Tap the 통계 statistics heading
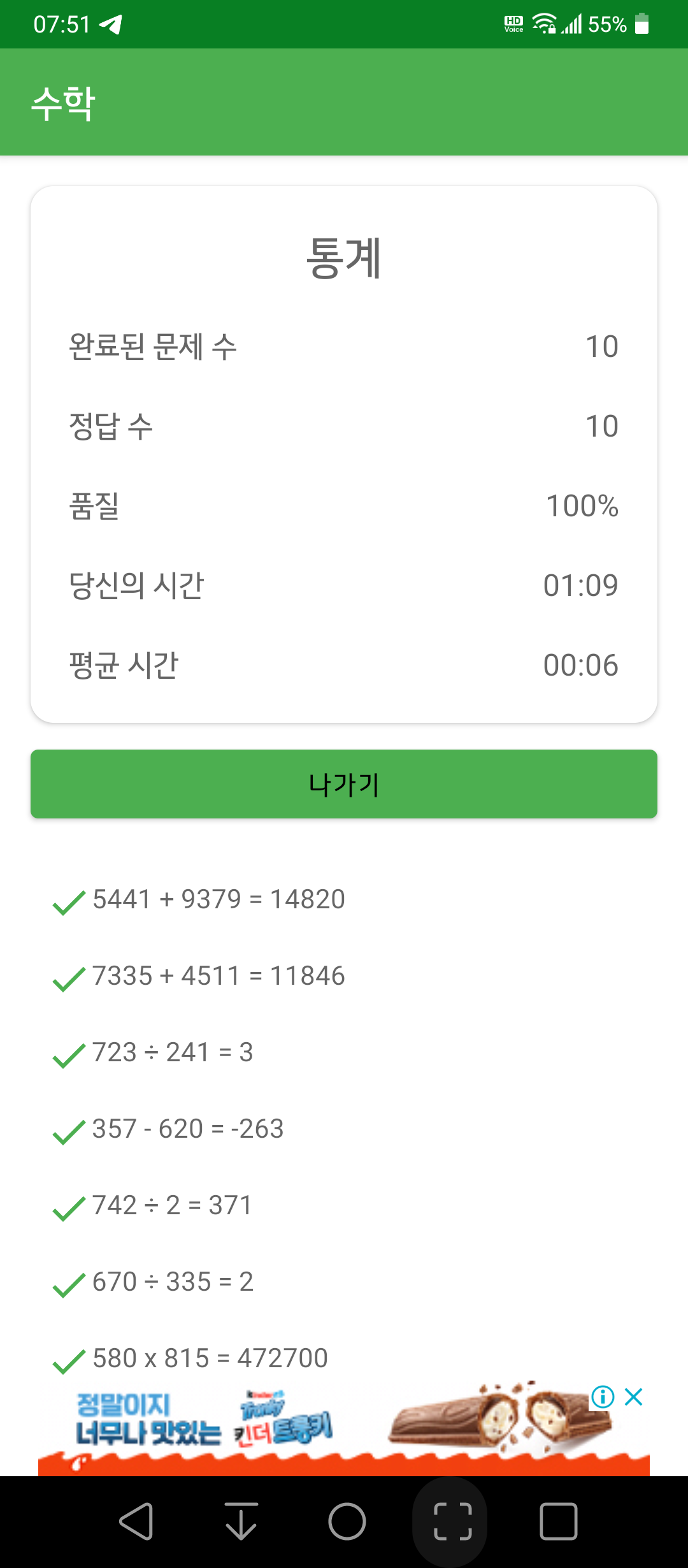The width and height of the screenshot is (688, 1568). click(344, 258)
